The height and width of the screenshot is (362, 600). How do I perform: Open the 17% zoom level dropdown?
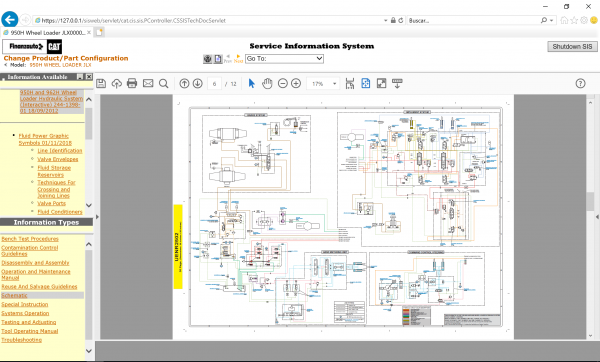tap(323, 83)
